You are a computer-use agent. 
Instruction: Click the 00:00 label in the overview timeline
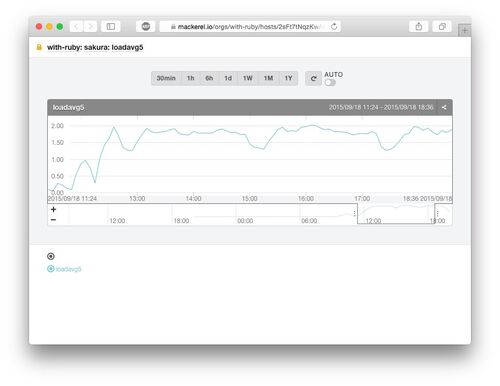(245, 221)
